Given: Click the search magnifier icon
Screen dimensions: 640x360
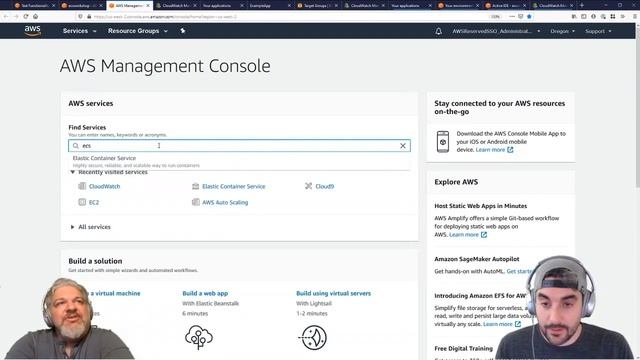Looking at the screenshot, I should [76, 146].
